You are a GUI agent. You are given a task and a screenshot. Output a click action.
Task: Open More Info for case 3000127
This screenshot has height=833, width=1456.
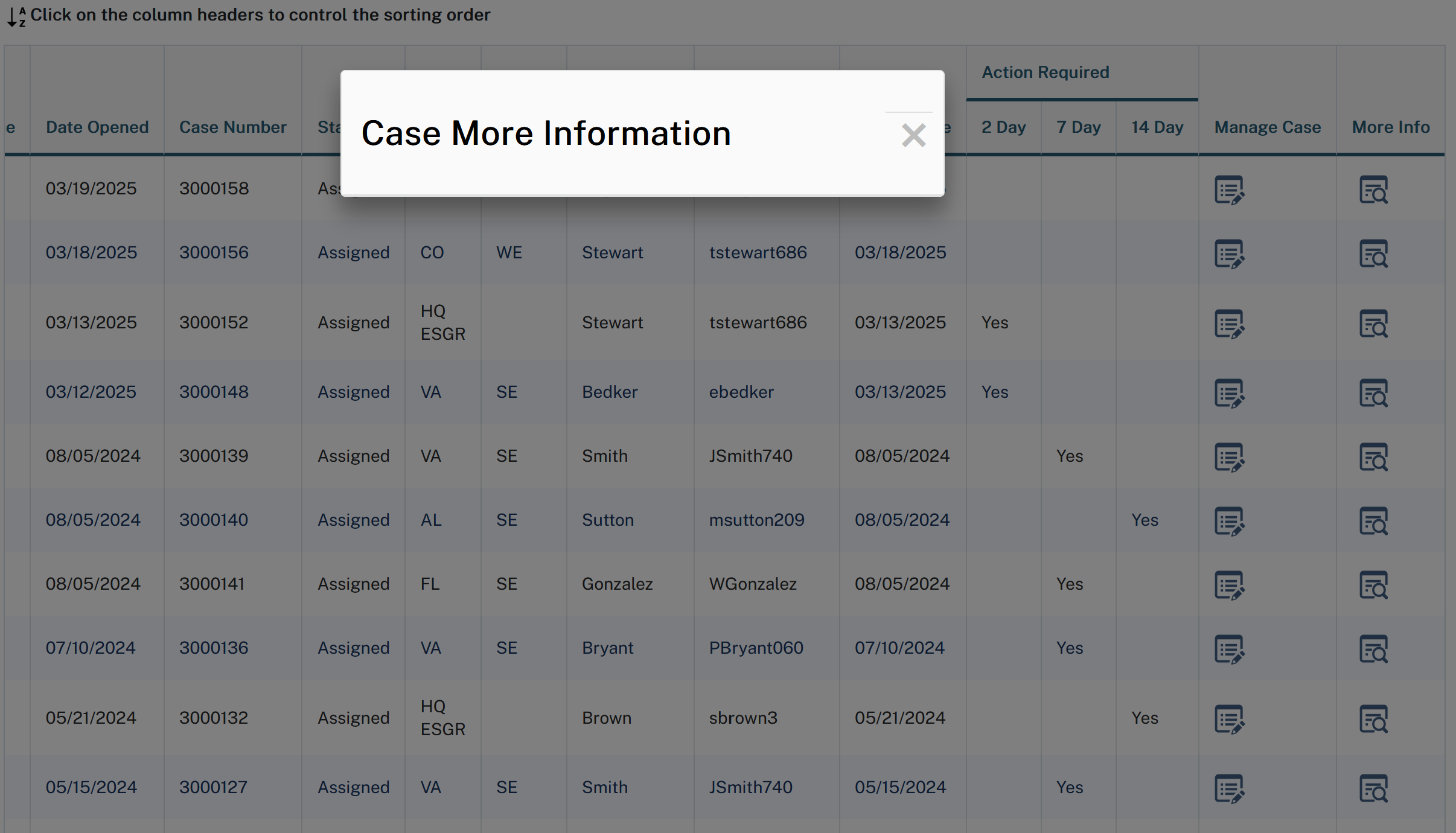tap(1373, 789)
